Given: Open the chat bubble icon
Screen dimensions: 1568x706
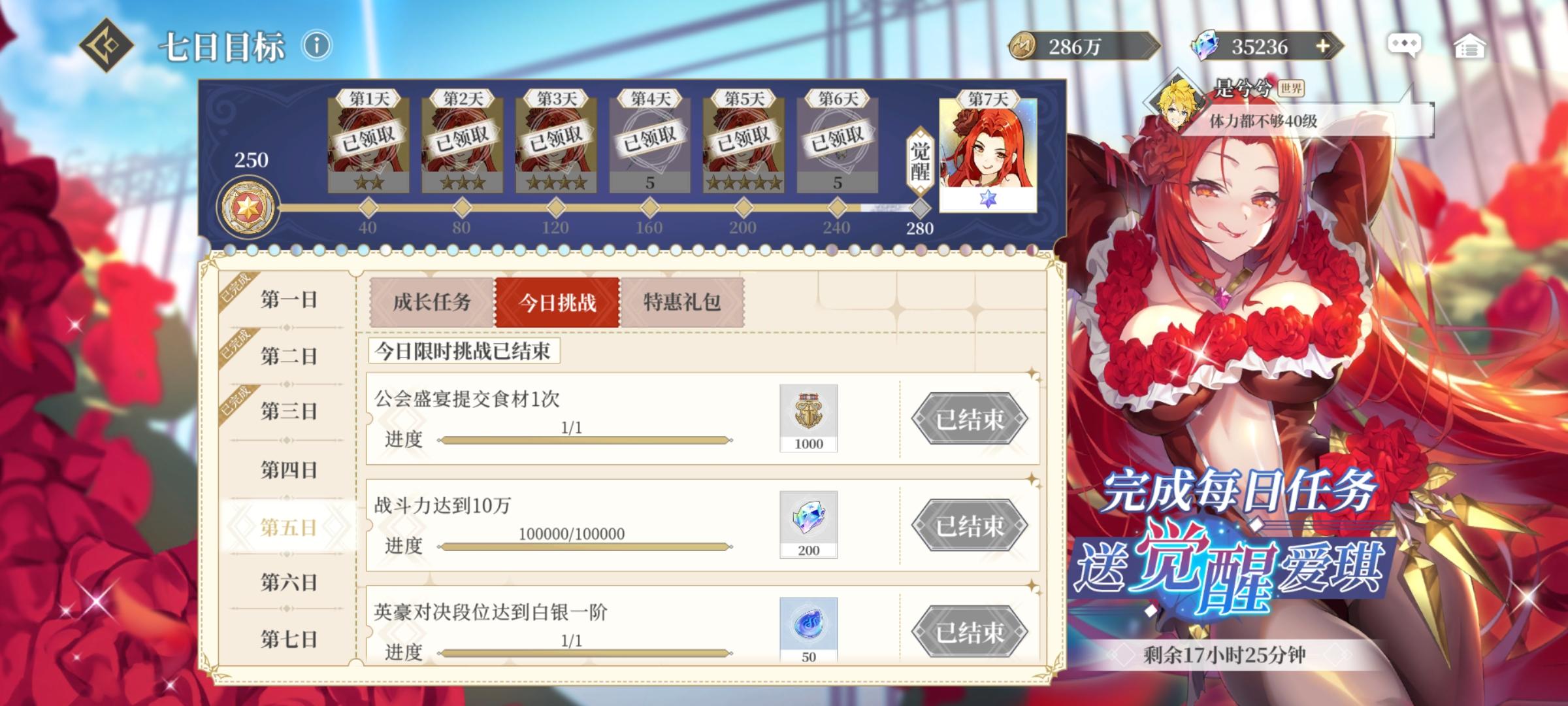Looking at the screenshot, I should [1404, 46].
